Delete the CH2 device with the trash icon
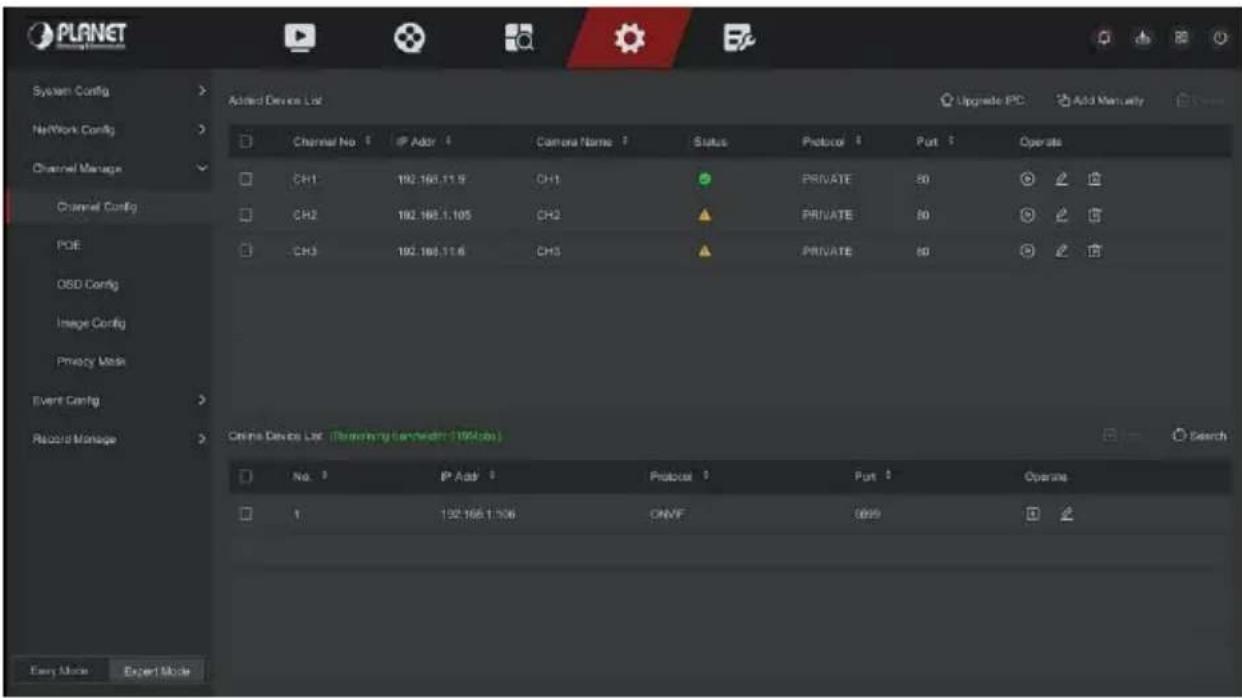Image resolution: width=1242 pixels, height=698 pixels. tap(1094, 215)
